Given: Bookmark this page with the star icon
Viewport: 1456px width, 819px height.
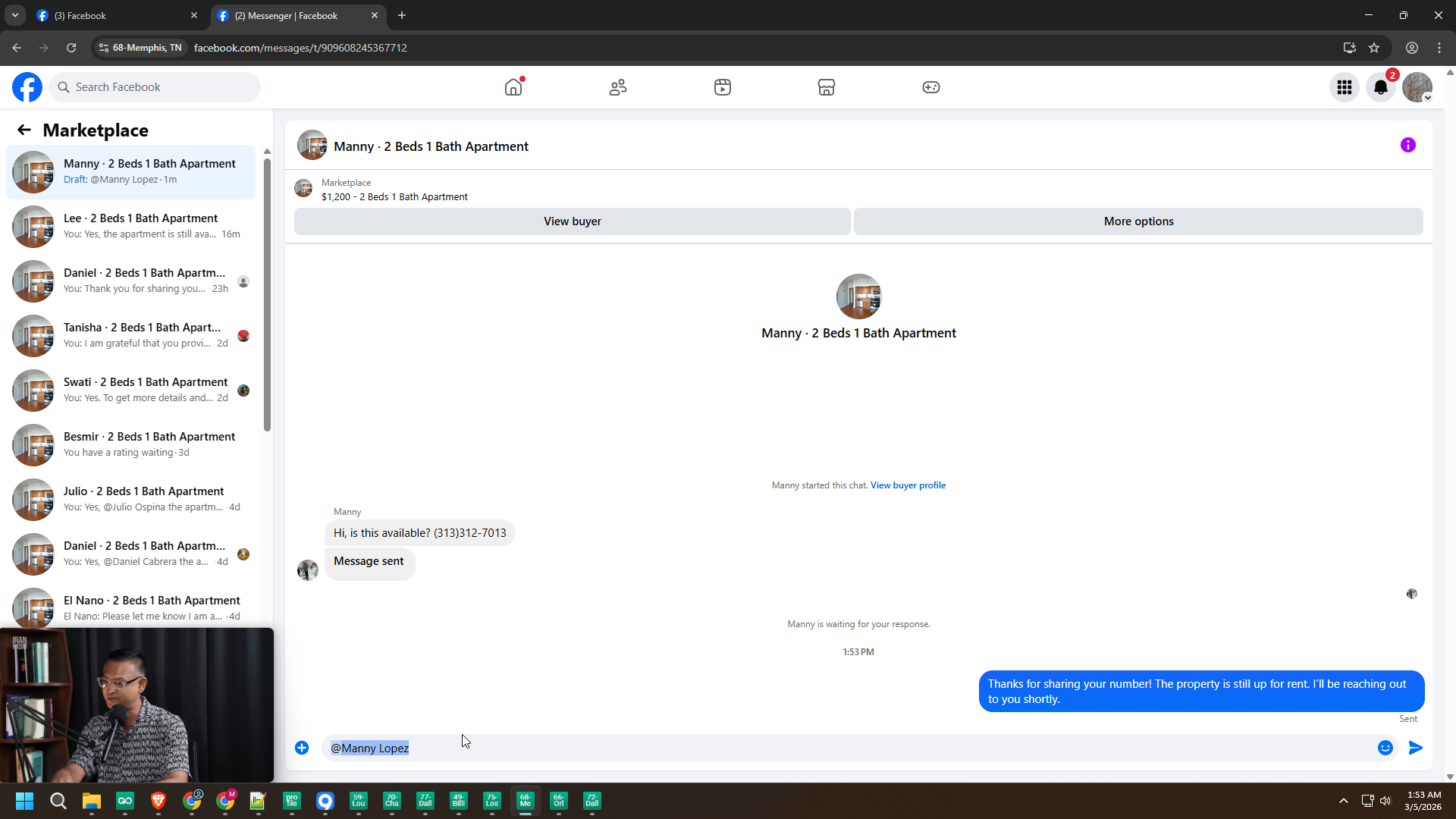Looking at the screenshot, I should point(1374,48).
